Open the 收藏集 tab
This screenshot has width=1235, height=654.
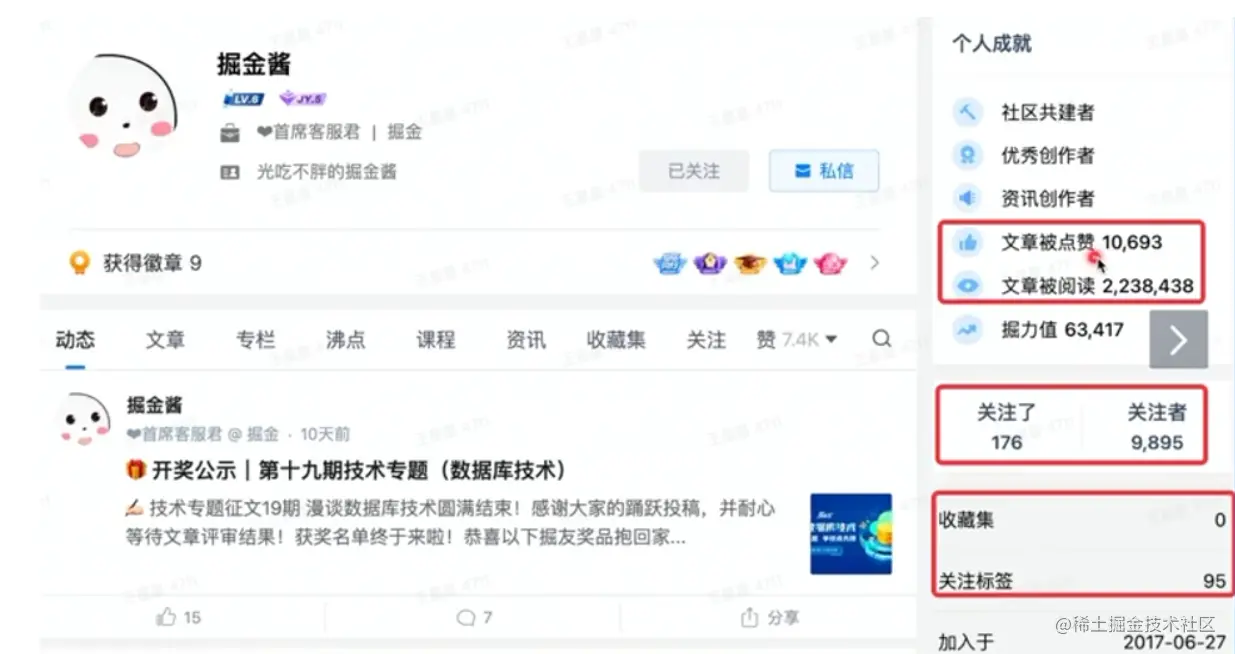(616, 340)
